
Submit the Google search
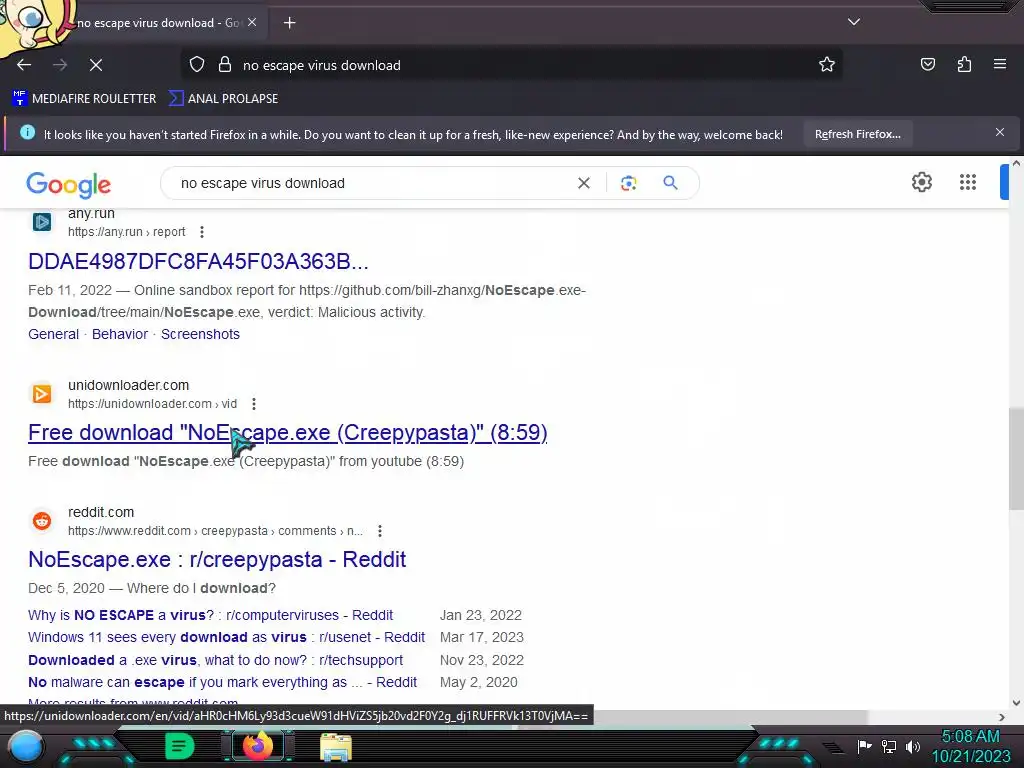(670, 183)
